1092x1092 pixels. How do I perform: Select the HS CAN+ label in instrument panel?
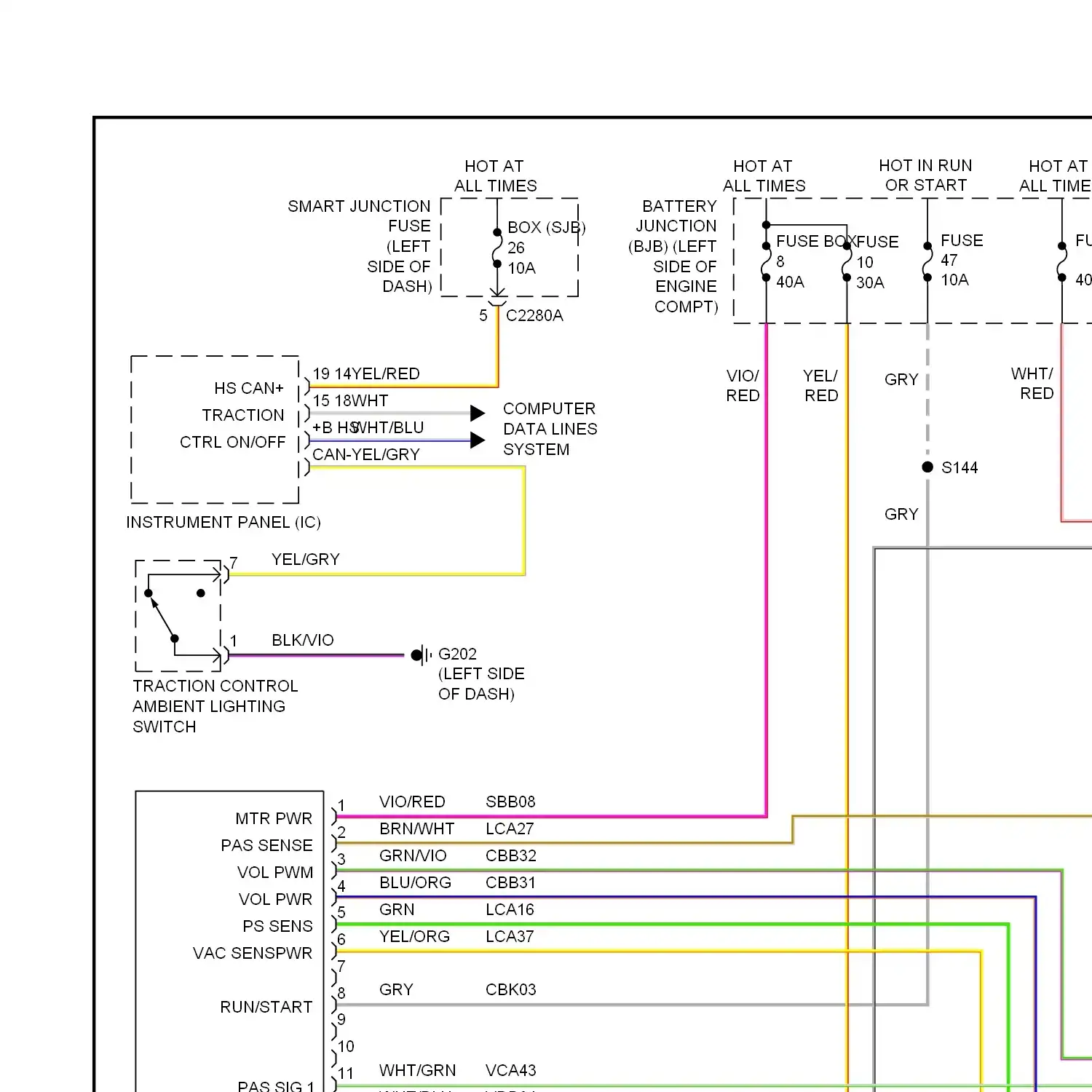249,388
